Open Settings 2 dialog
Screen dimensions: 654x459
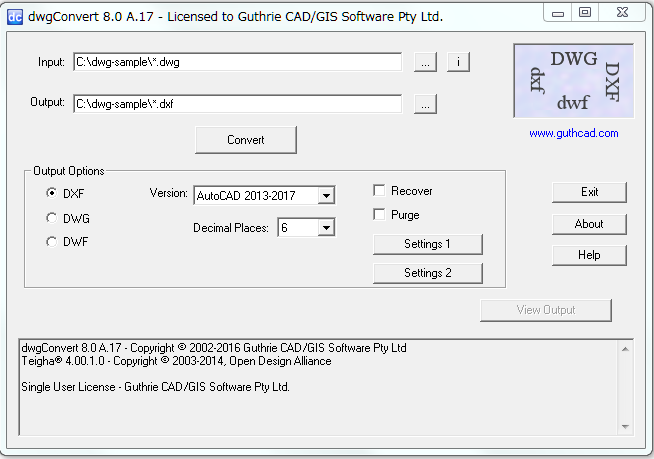(428, 273)
